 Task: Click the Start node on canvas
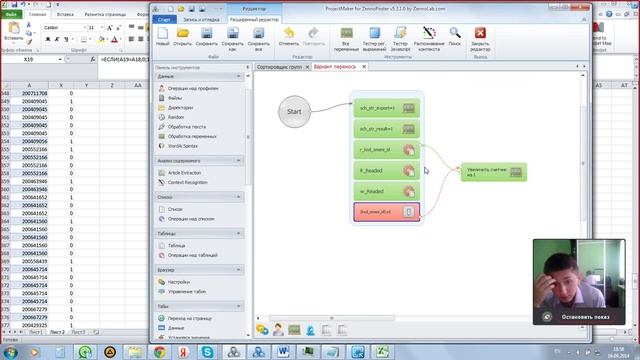(294, 111)
